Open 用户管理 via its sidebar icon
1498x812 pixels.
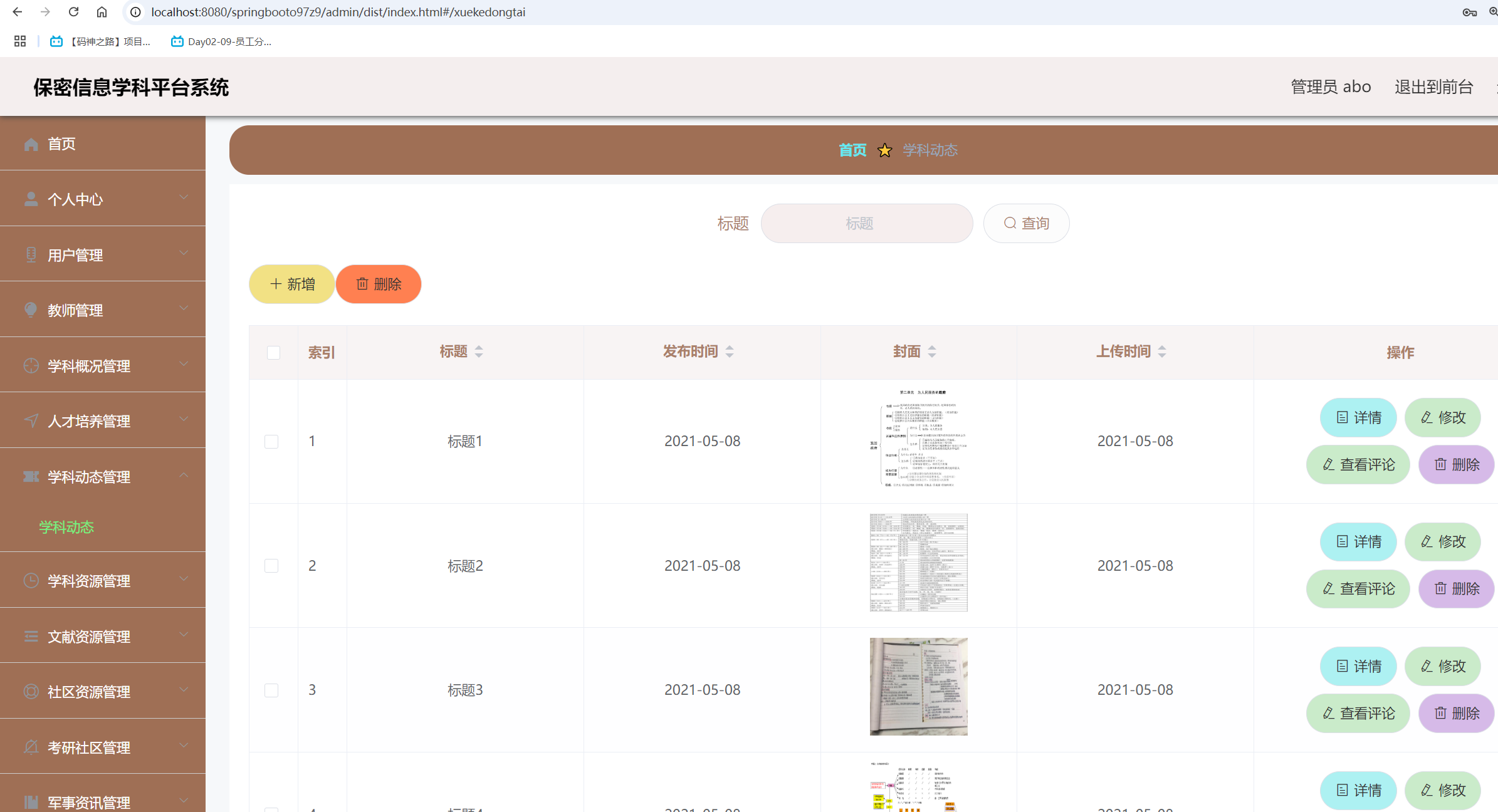point(31,254)
